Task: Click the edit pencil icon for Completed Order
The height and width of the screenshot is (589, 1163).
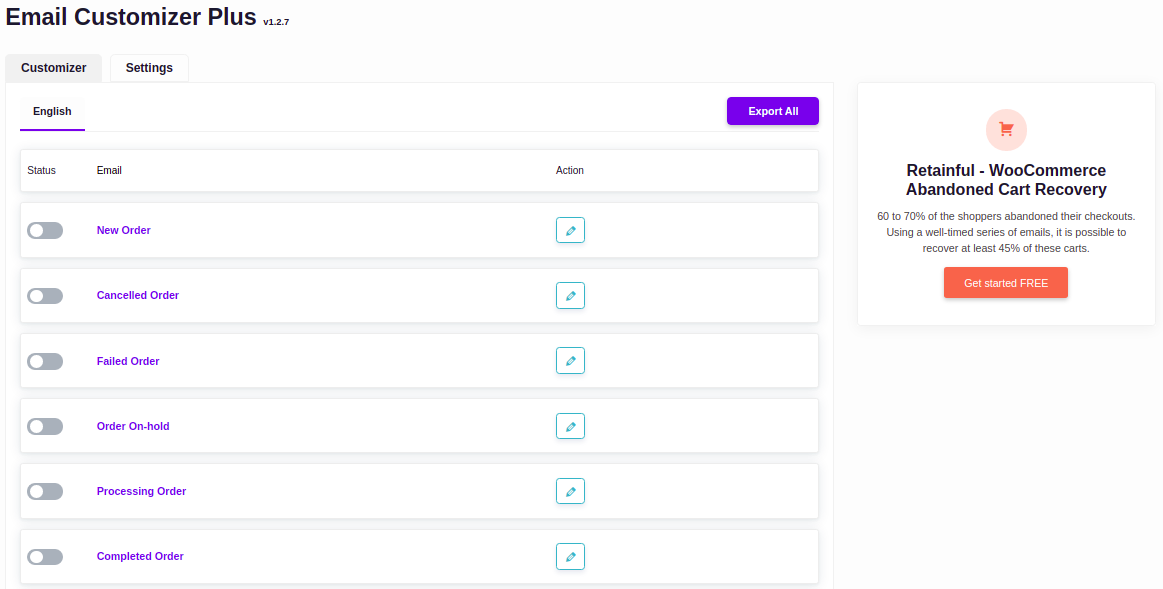Action: [570, 556]
